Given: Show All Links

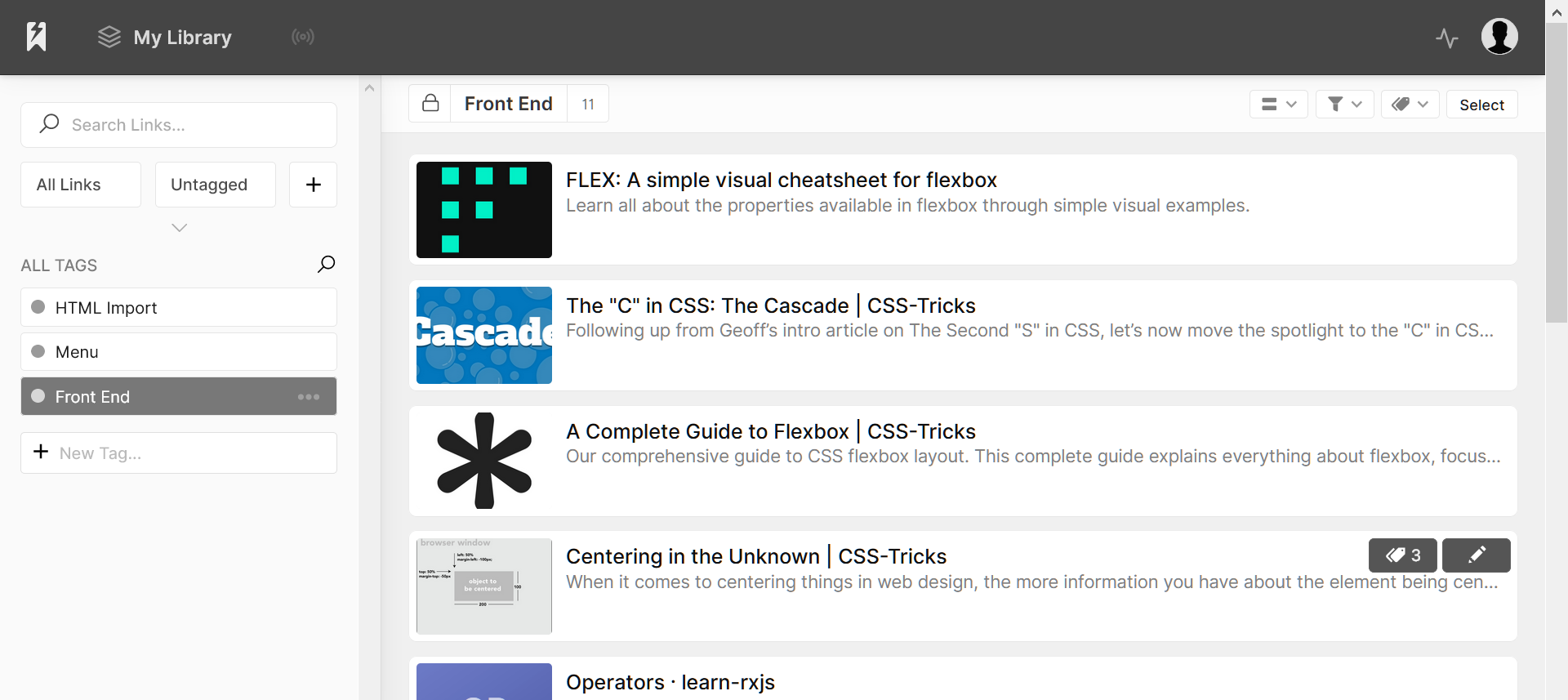Looking at the screenshot, I should pos(81,185).
